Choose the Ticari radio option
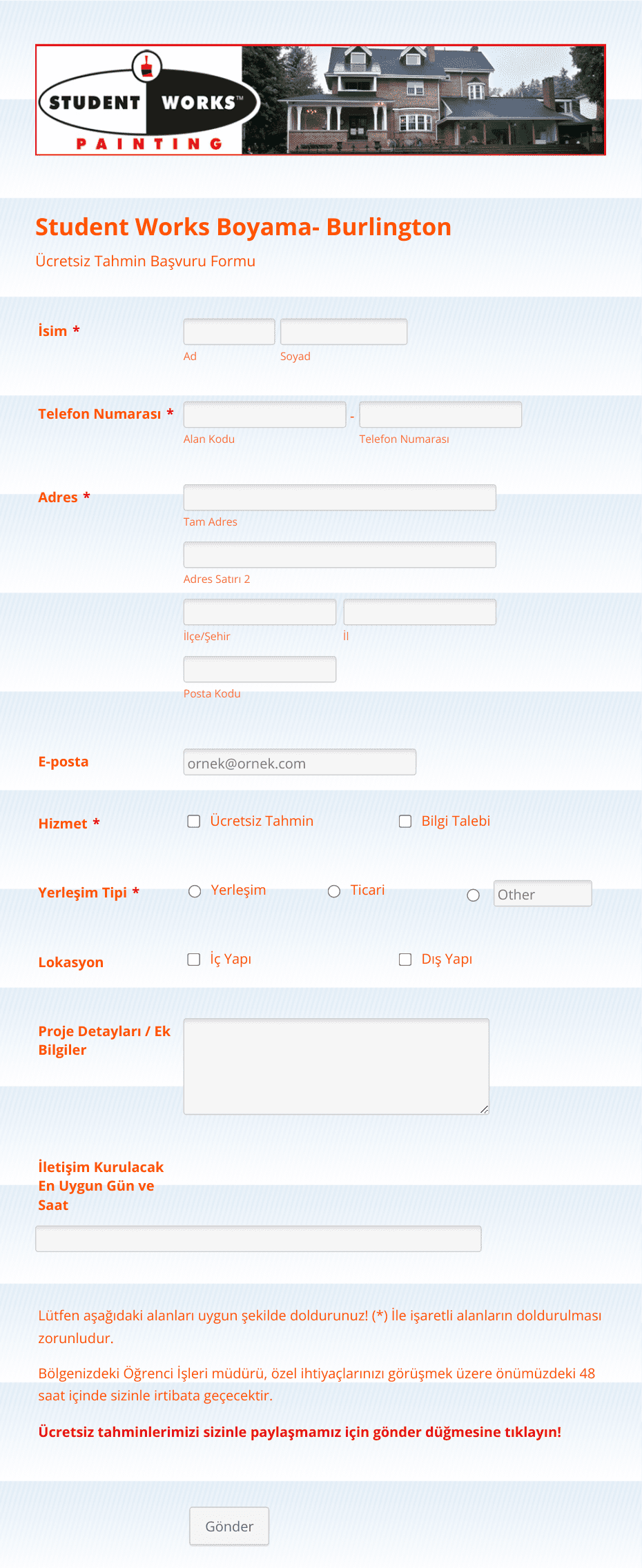 334,891
